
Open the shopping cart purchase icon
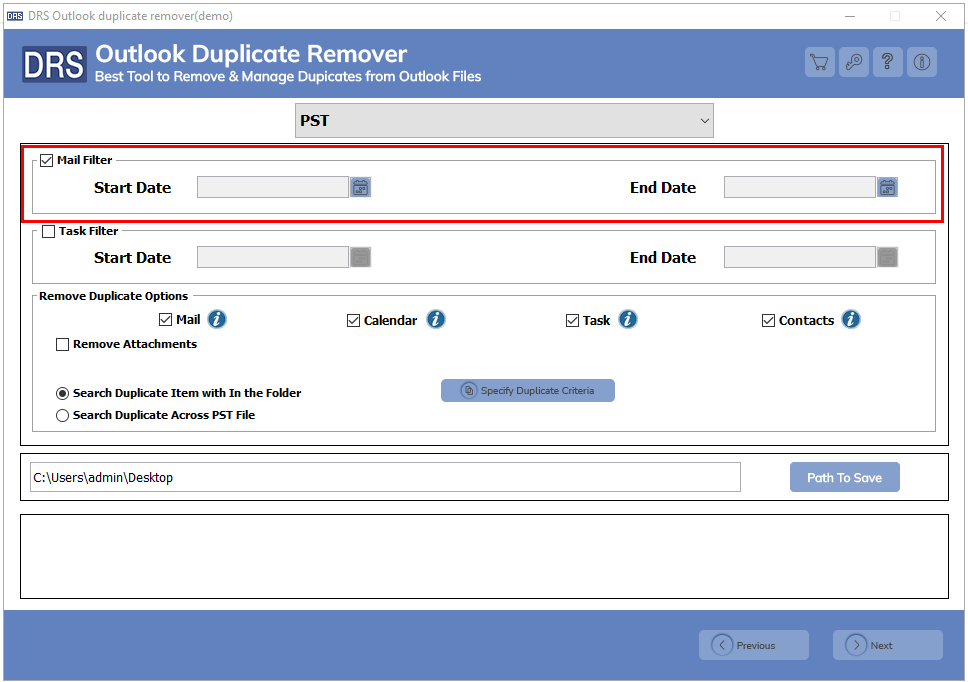[x=819, y=62]
